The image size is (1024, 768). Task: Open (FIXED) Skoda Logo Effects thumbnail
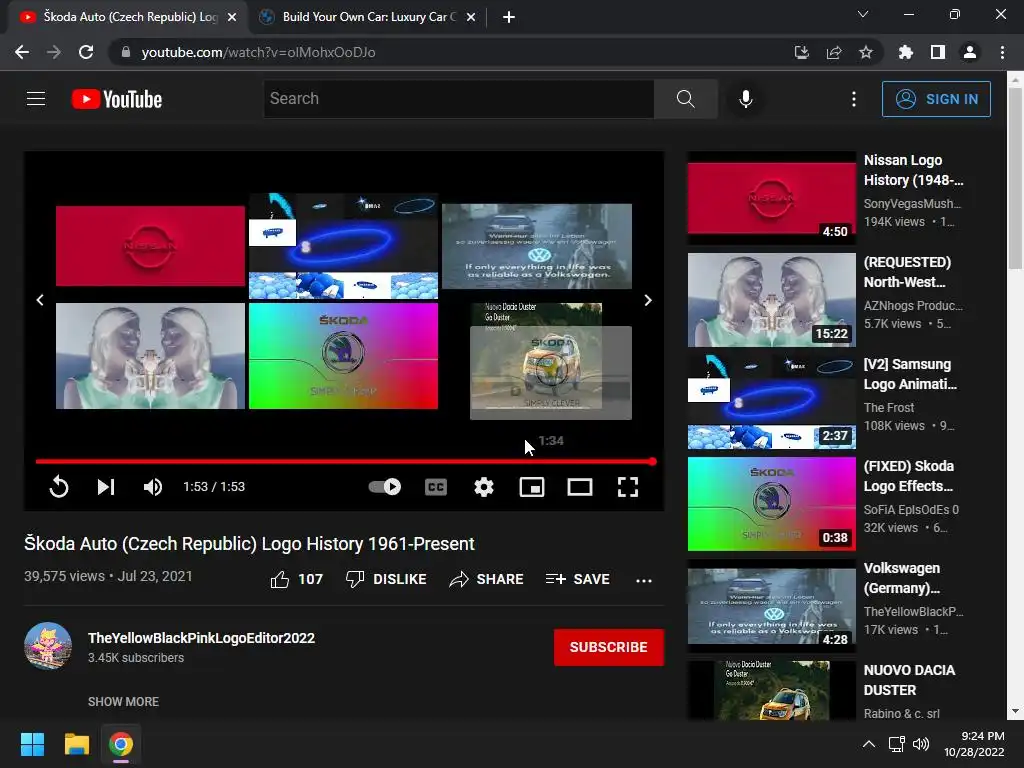[771, 504]
